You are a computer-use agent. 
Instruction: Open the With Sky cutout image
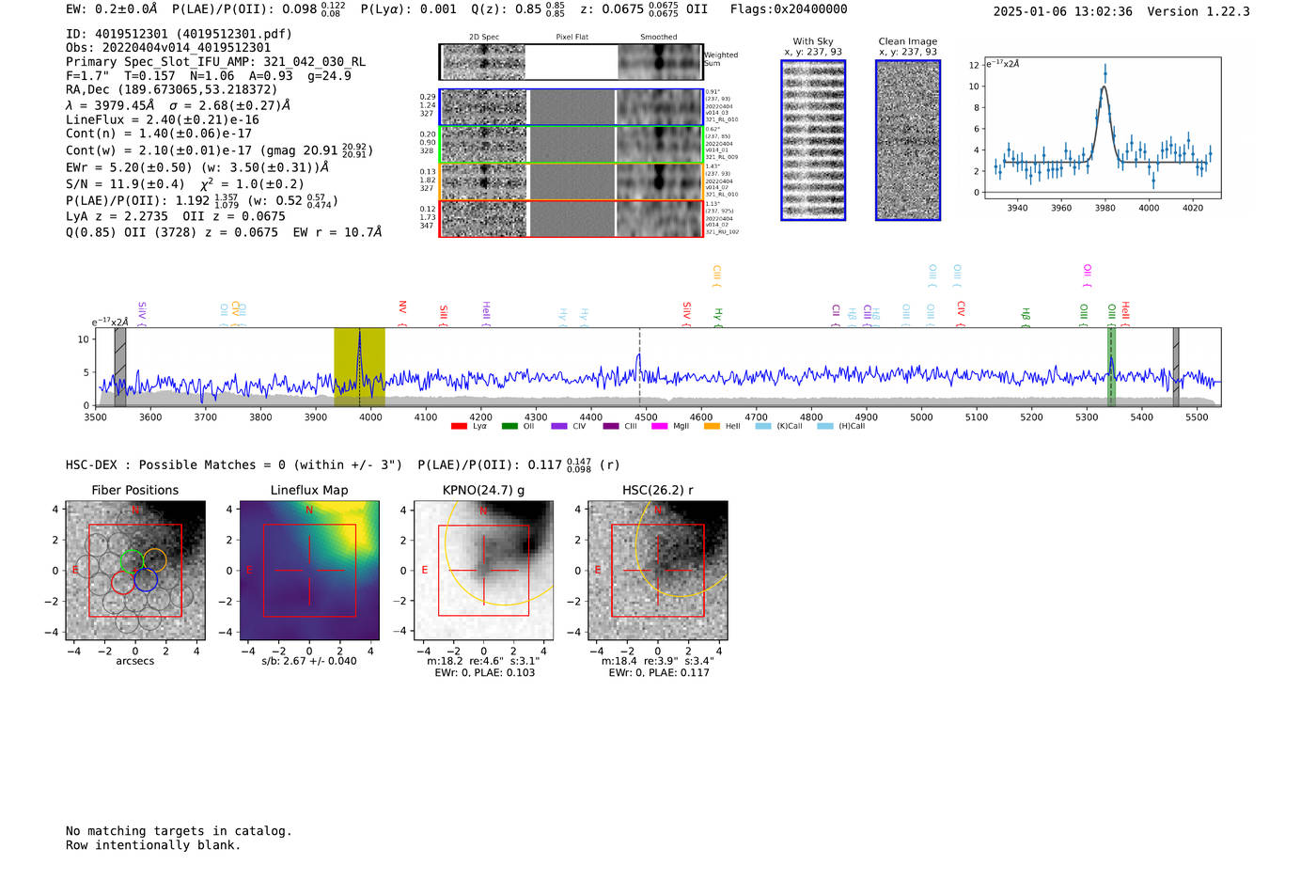pos(813,140)
